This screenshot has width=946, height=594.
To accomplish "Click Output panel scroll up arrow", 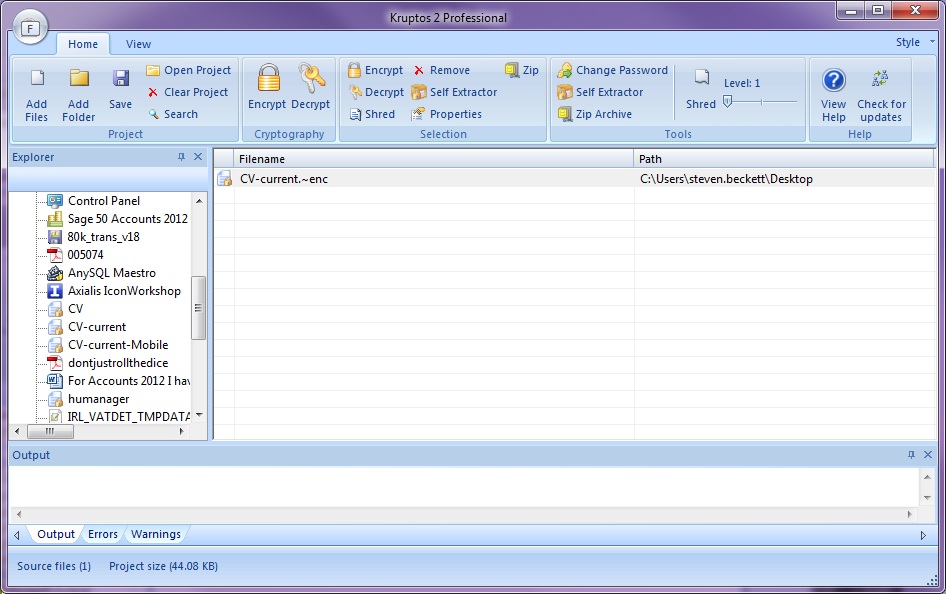I will (x=927, y=477).
